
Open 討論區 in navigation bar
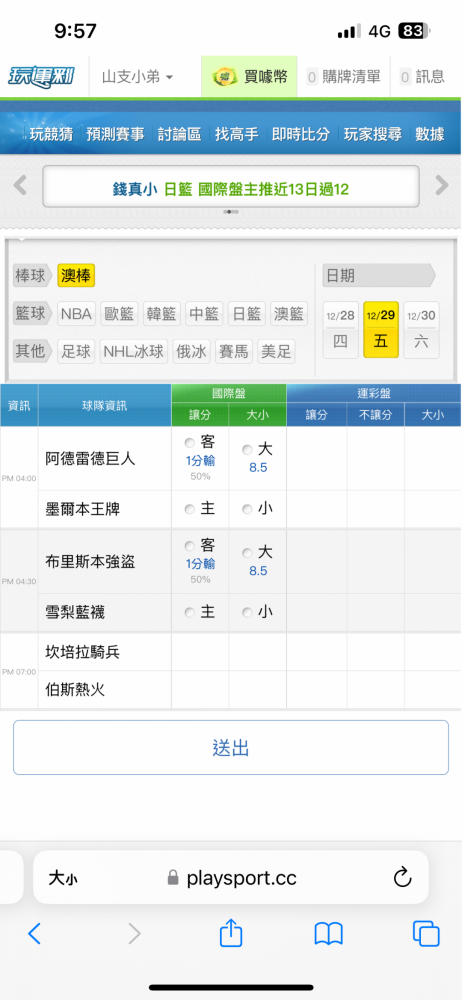[179, 134]
